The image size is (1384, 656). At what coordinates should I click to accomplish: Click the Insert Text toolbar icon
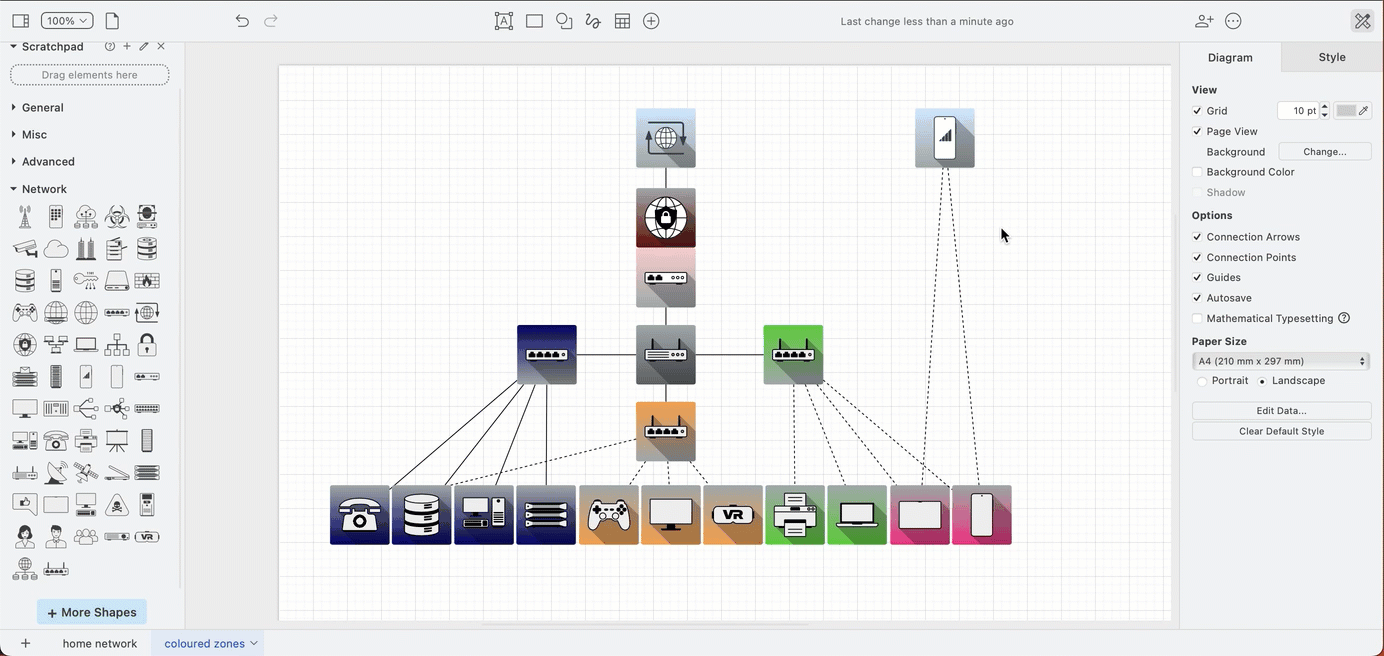coord(504,21)
